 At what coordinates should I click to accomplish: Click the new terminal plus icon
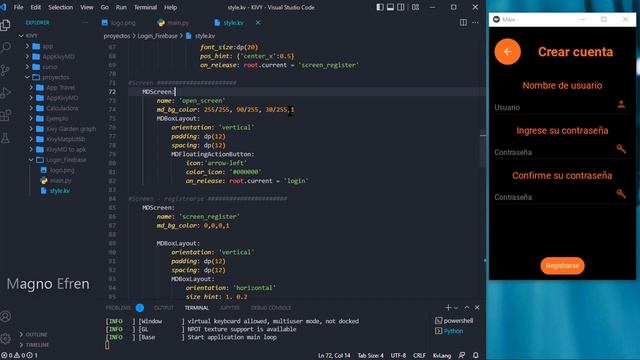(x=448, y=308)
